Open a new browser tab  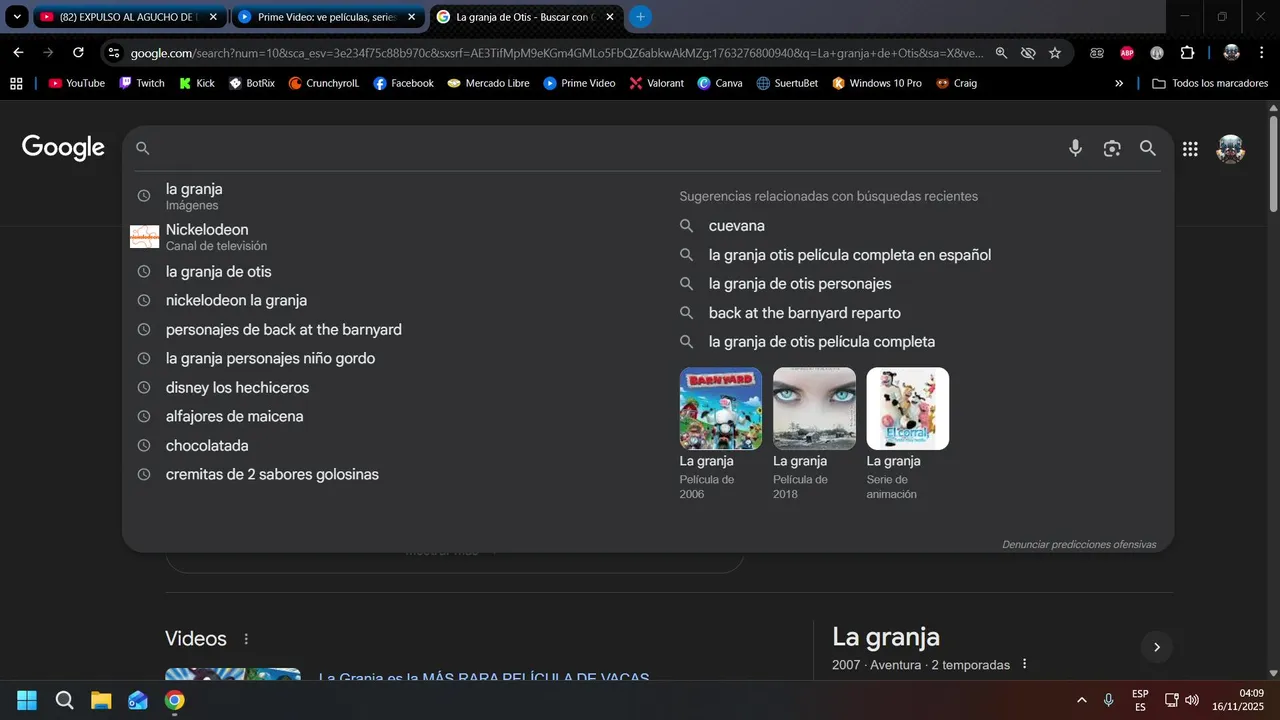click(x=640, y=17)
